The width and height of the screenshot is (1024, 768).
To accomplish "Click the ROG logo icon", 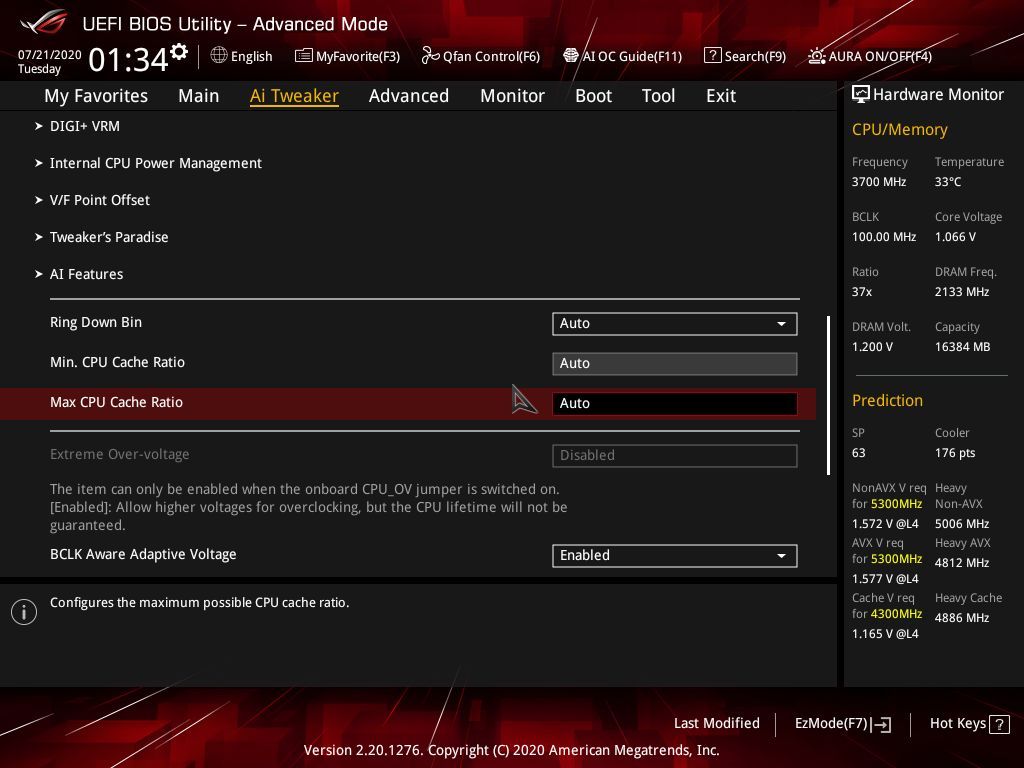I will 44,23.
